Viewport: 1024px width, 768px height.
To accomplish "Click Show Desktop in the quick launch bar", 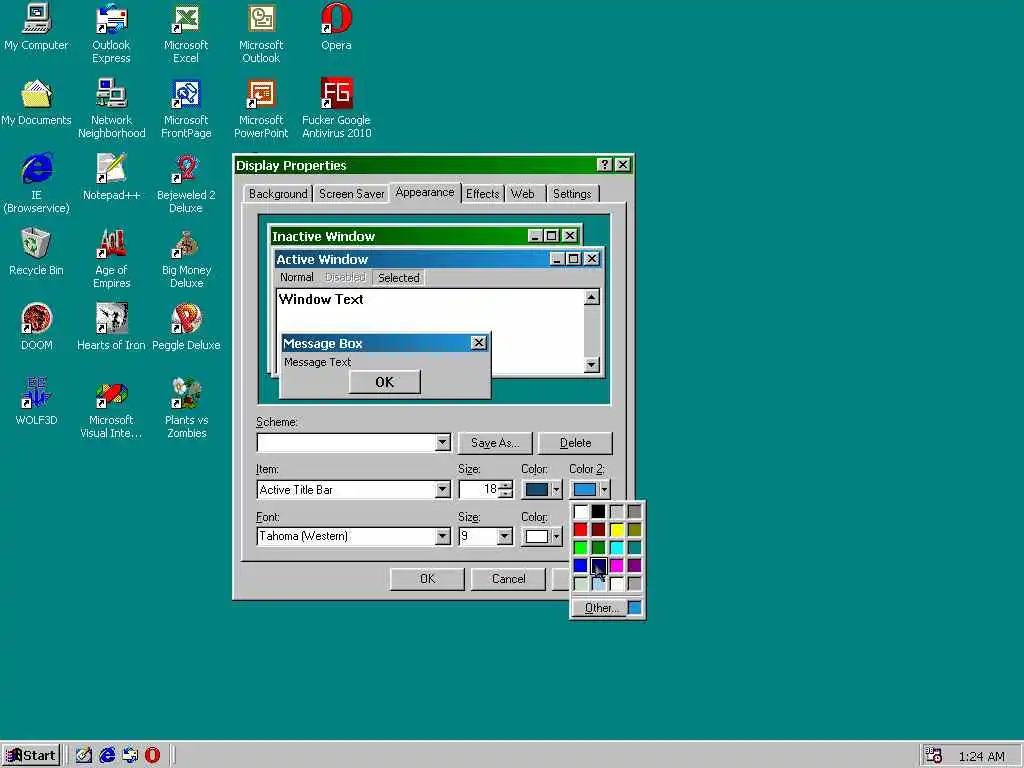I will tap(83, 755).
